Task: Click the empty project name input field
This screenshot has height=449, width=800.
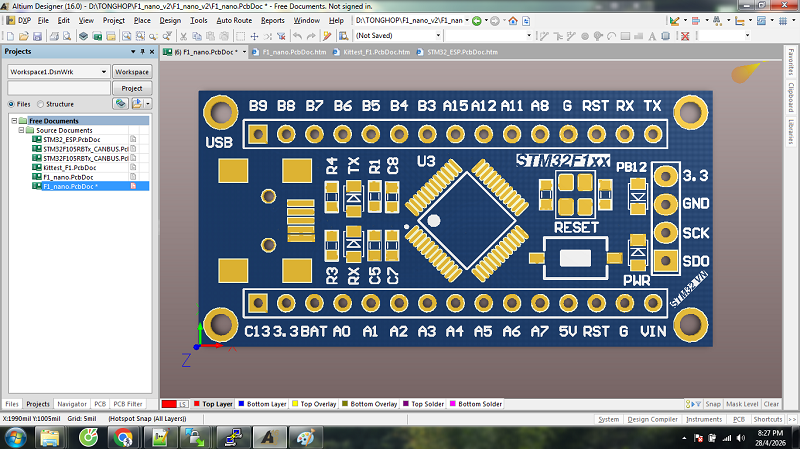Action: tap(59, 88)
